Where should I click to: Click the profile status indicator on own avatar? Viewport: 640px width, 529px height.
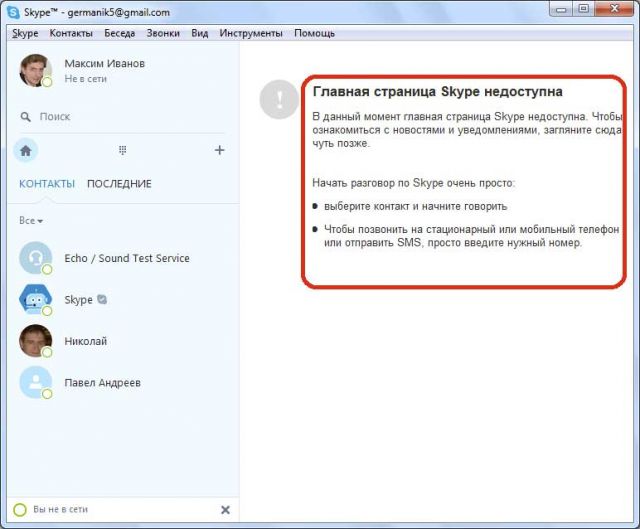[x=47, y=82]
